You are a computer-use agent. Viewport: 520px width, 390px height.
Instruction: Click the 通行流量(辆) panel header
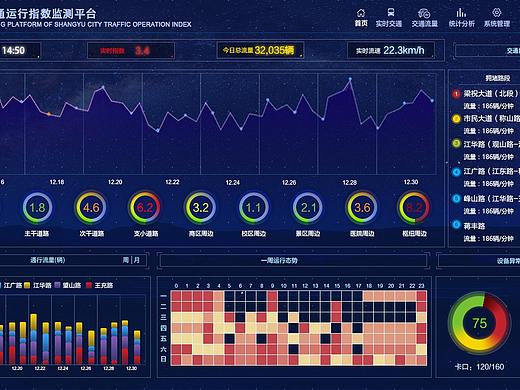tap(48, 260)
